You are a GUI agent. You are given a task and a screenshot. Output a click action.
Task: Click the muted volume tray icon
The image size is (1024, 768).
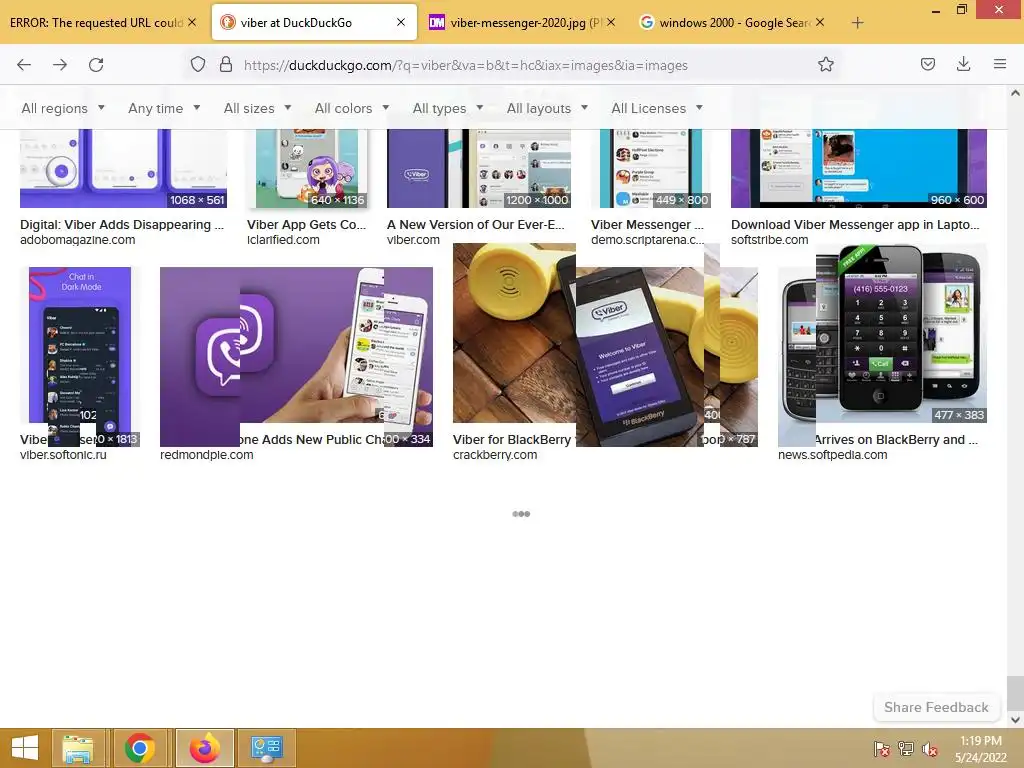pos(930,749)
